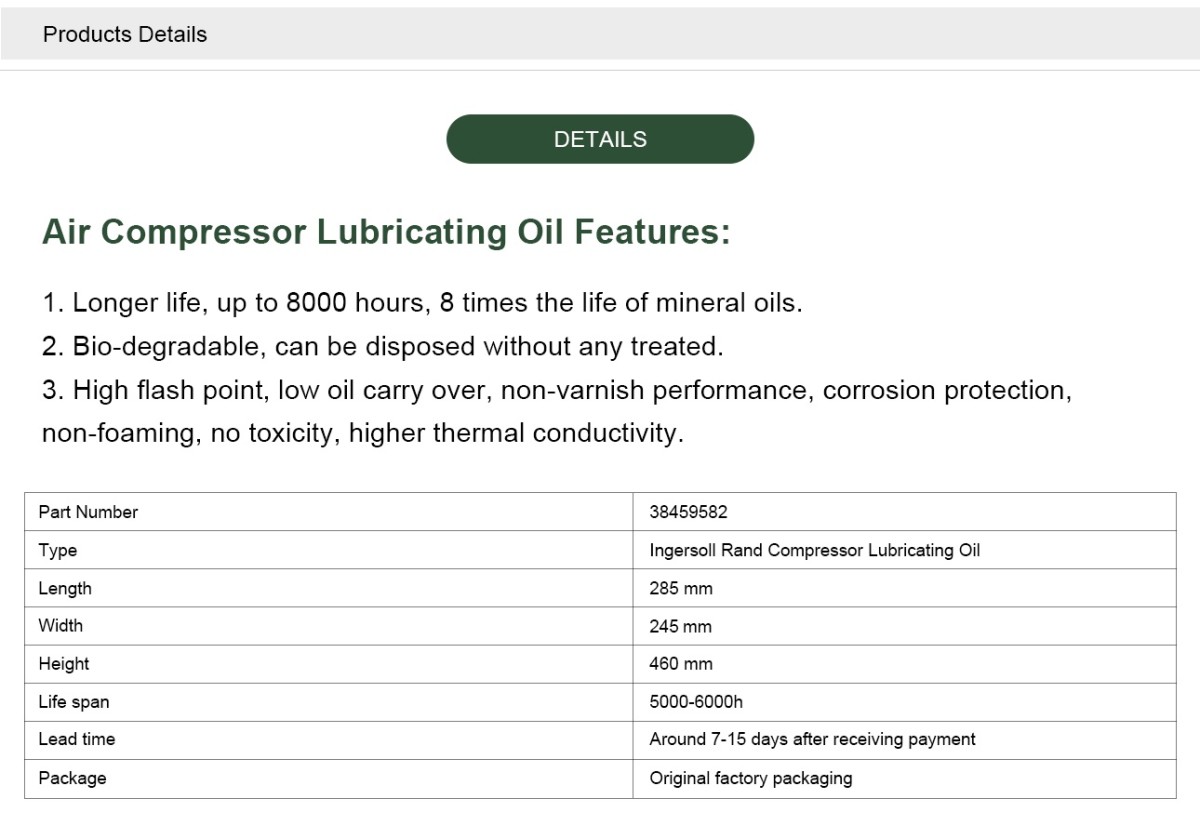1200x839 pixels.
Task: Select the Width label cell
Action: (x=329, y=626)
